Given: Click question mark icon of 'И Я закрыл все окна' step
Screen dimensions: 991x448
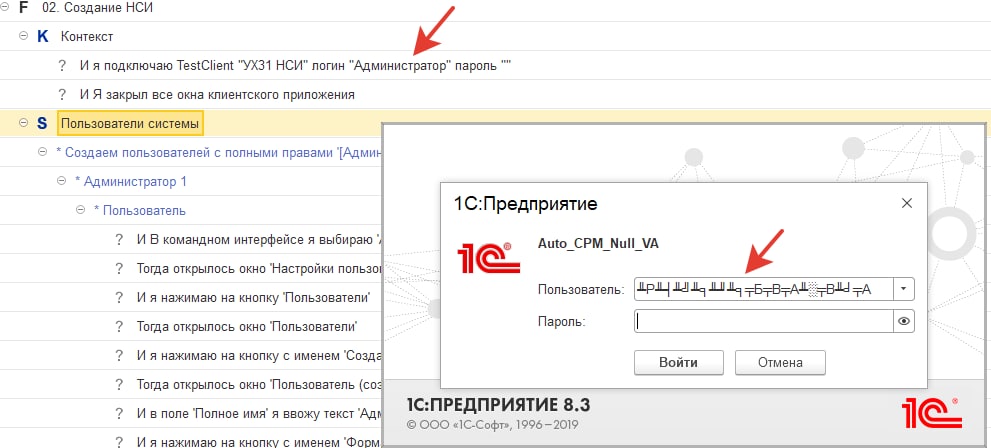Looking at the screenshot, I should point(62,95).
